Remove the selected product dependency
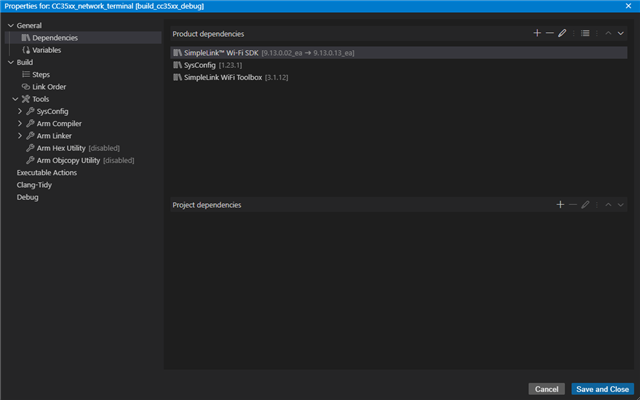The width and height of the screenshot is (640, 400). coord(550,33)
